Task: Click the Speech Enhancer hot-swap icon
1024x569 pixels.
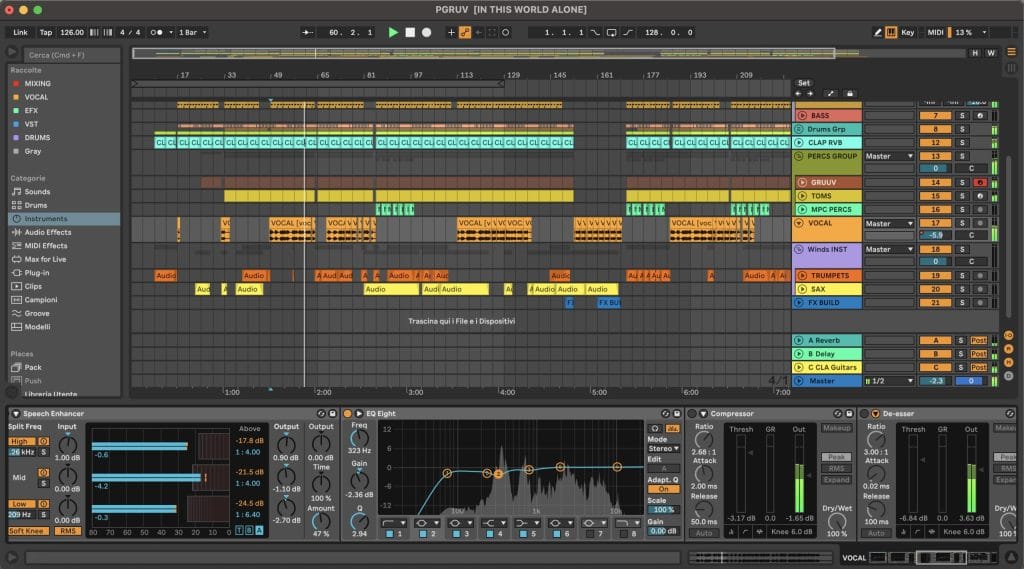Action: (321, 414)
